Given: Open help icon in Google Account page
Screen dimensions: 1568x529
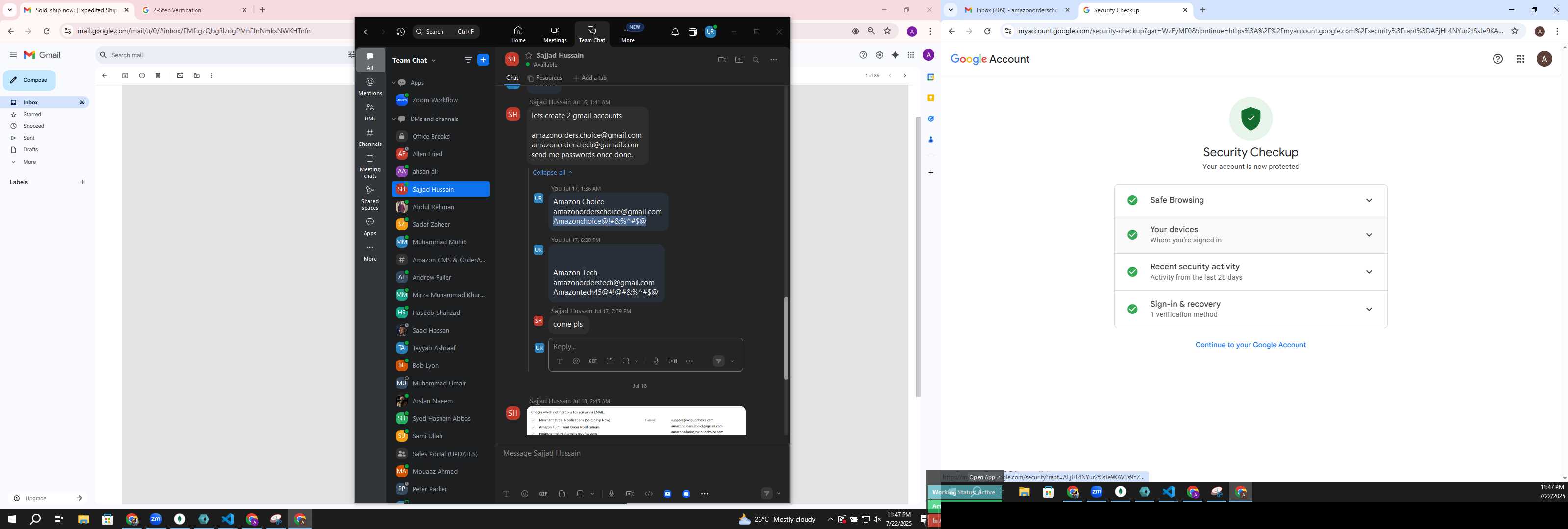Looking at the screenshot, I should point(1498,59).
